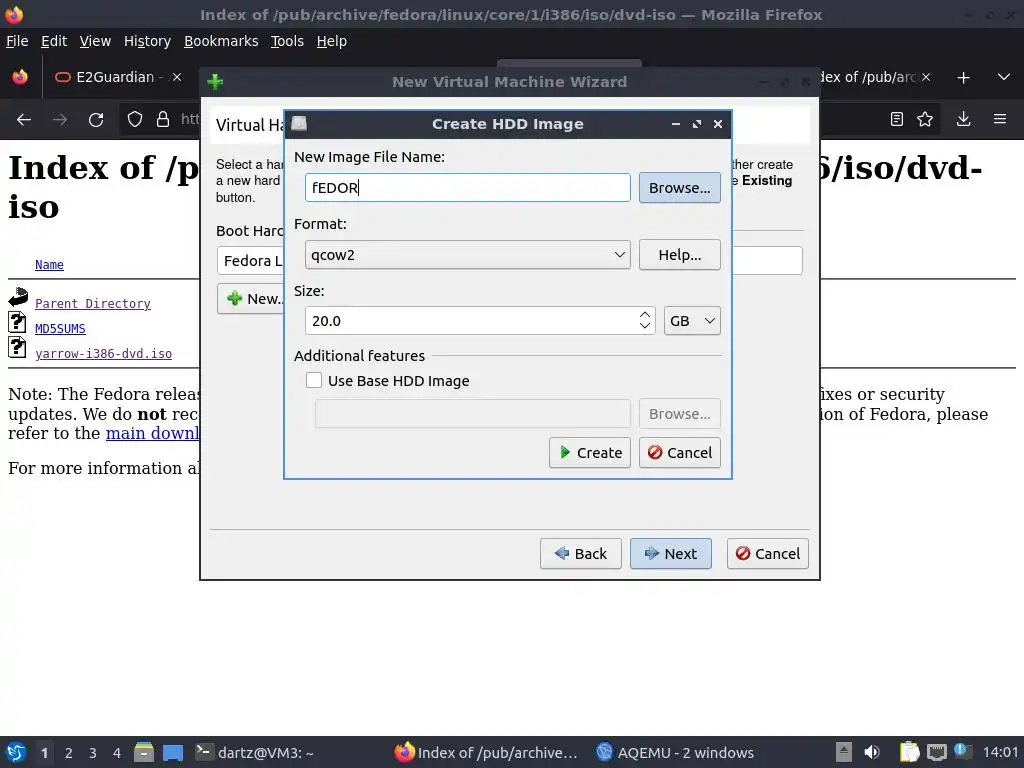Screen dimensions: 1024x768
Task: Open the Bookmarks menu in Firefox
Action: pyautogui.click(x=221, y=41)
